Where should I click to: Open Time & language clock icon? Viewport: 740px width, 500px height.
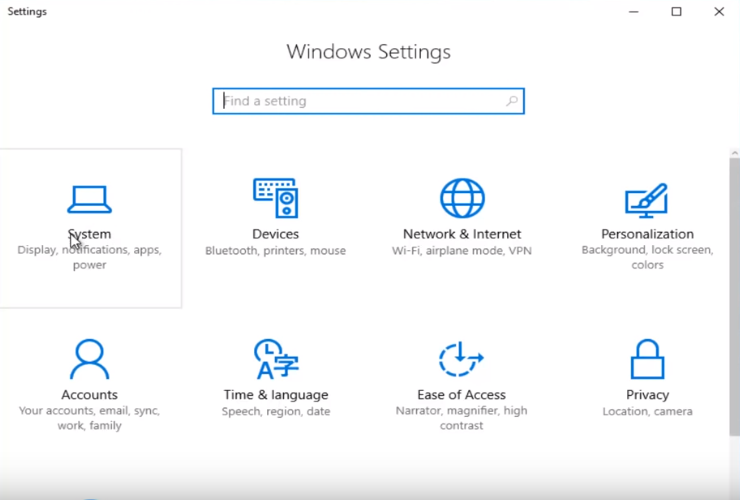(x=276, y=359)
